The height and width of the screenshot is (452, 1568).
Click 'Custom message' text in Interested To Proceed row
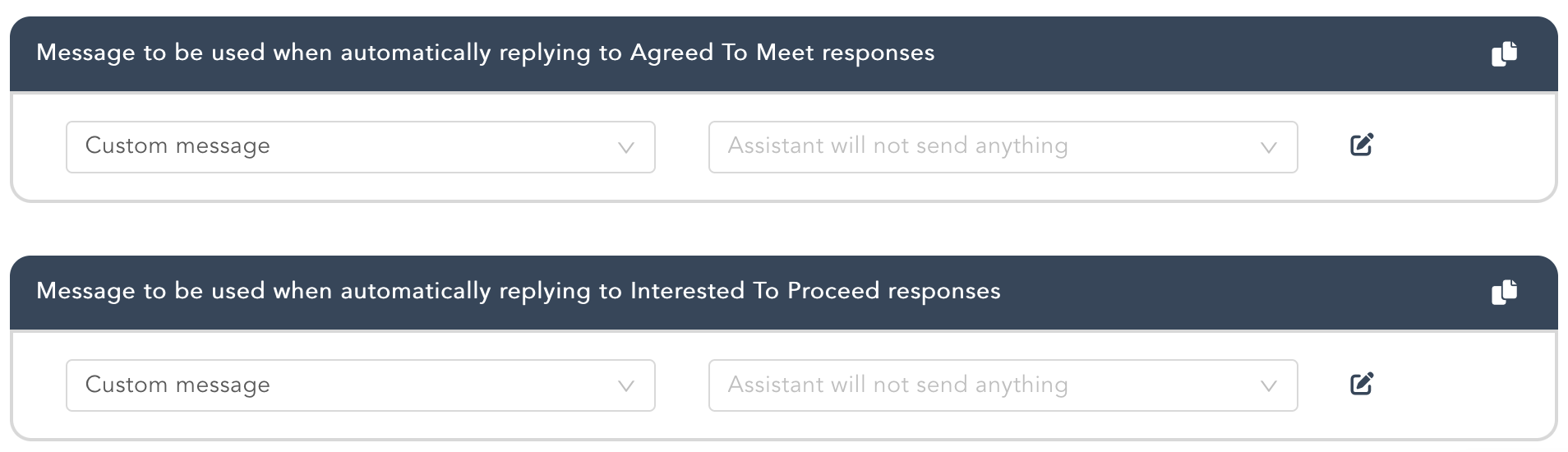[178, 385]
